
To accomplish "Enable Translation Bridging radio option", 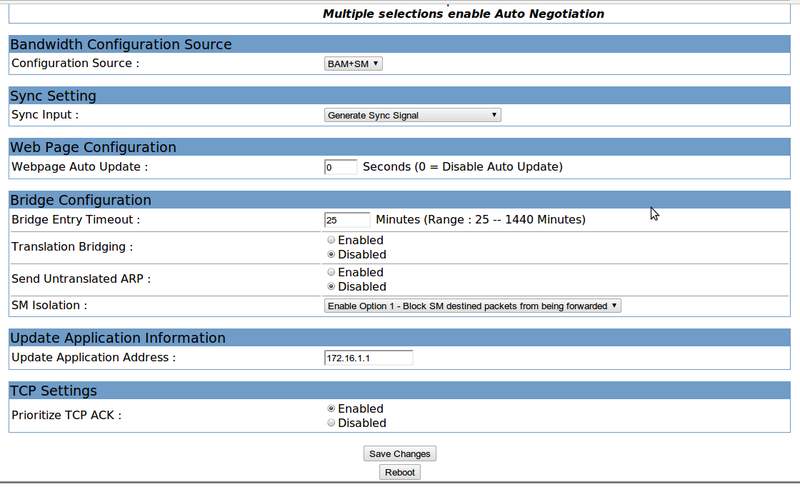I will (331, 240).
